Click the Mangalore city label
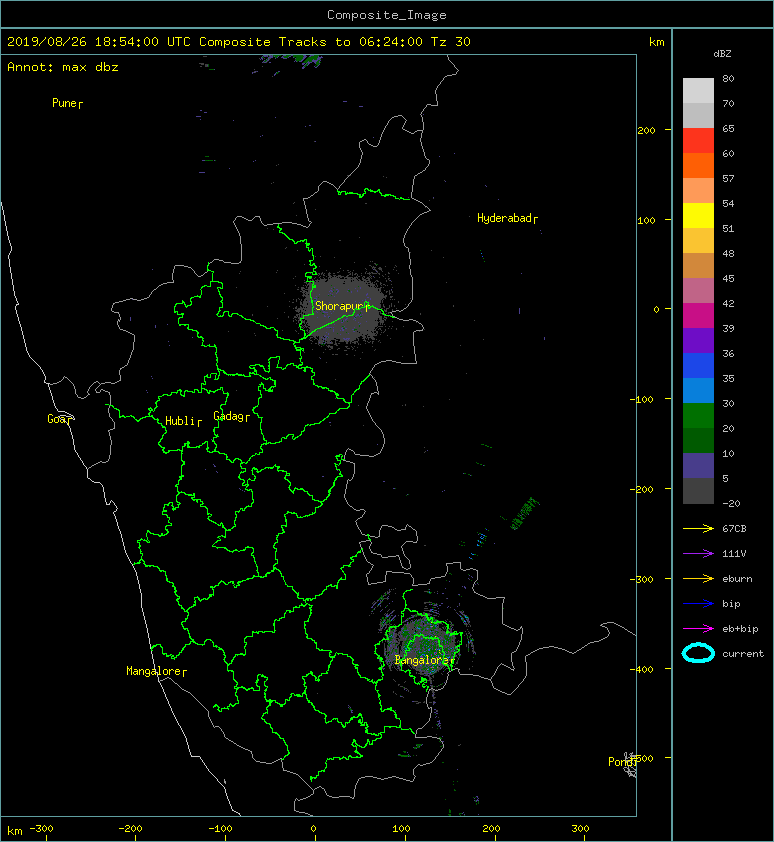Screen dimensions: 774x842 (156, 671)
